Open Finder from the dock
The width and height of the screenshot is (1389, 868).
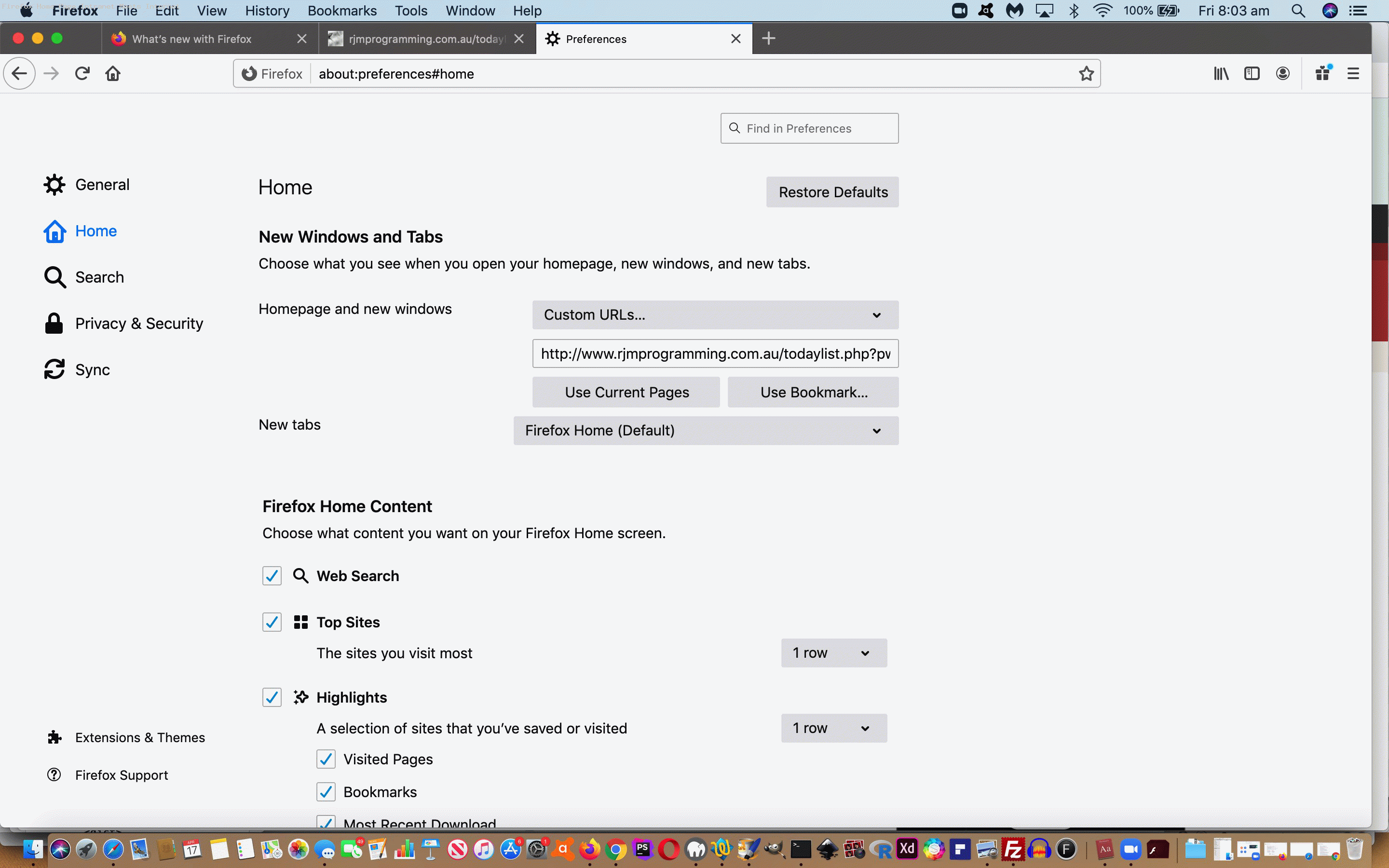point(33,849)
